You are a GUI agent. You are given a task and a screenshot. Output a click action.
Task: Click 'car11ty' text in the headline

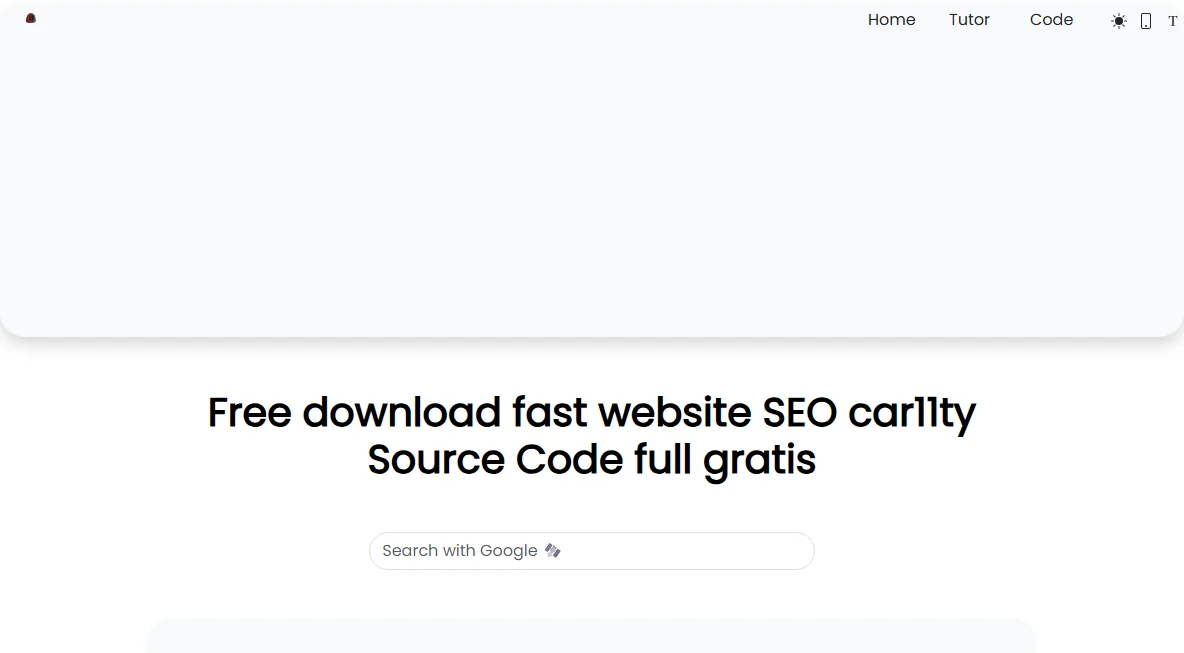912,414
